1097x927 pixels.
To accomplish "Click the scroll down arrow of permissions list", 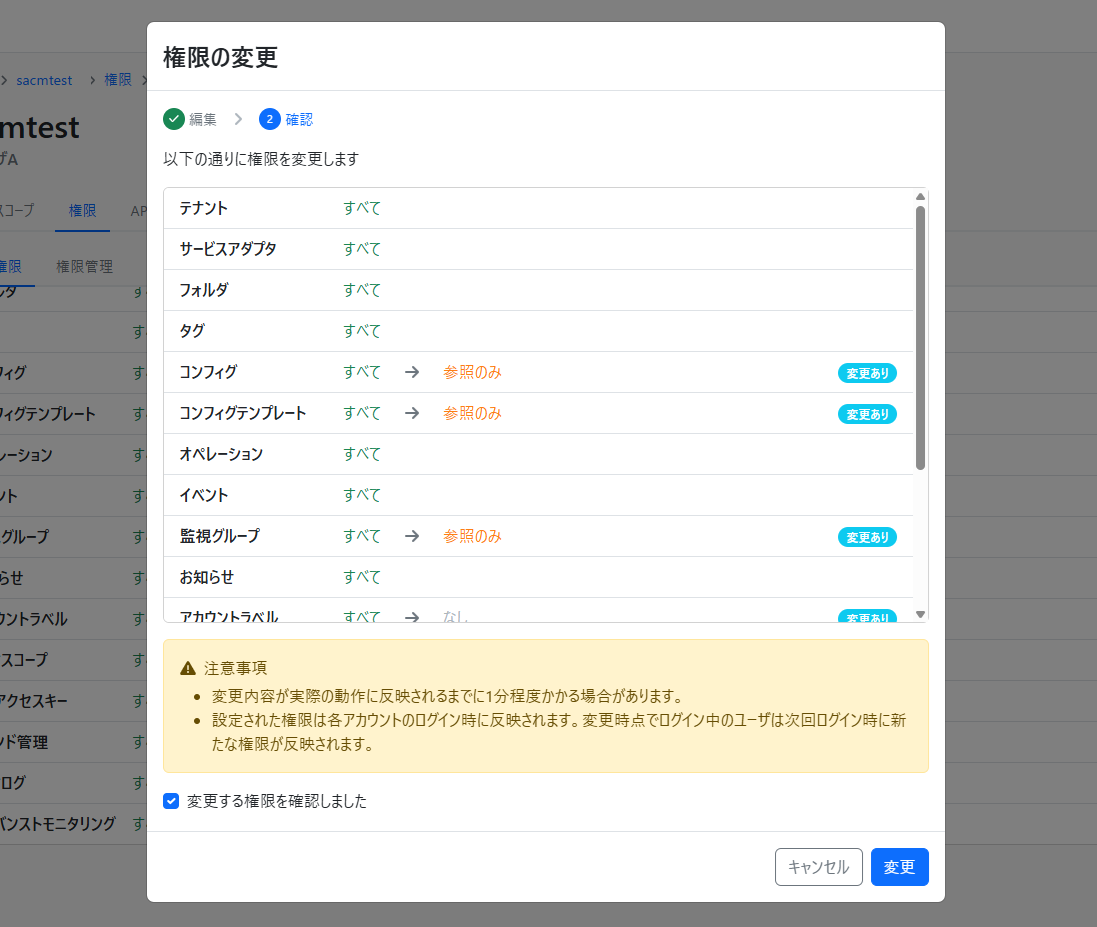I will tap(920, 614).
